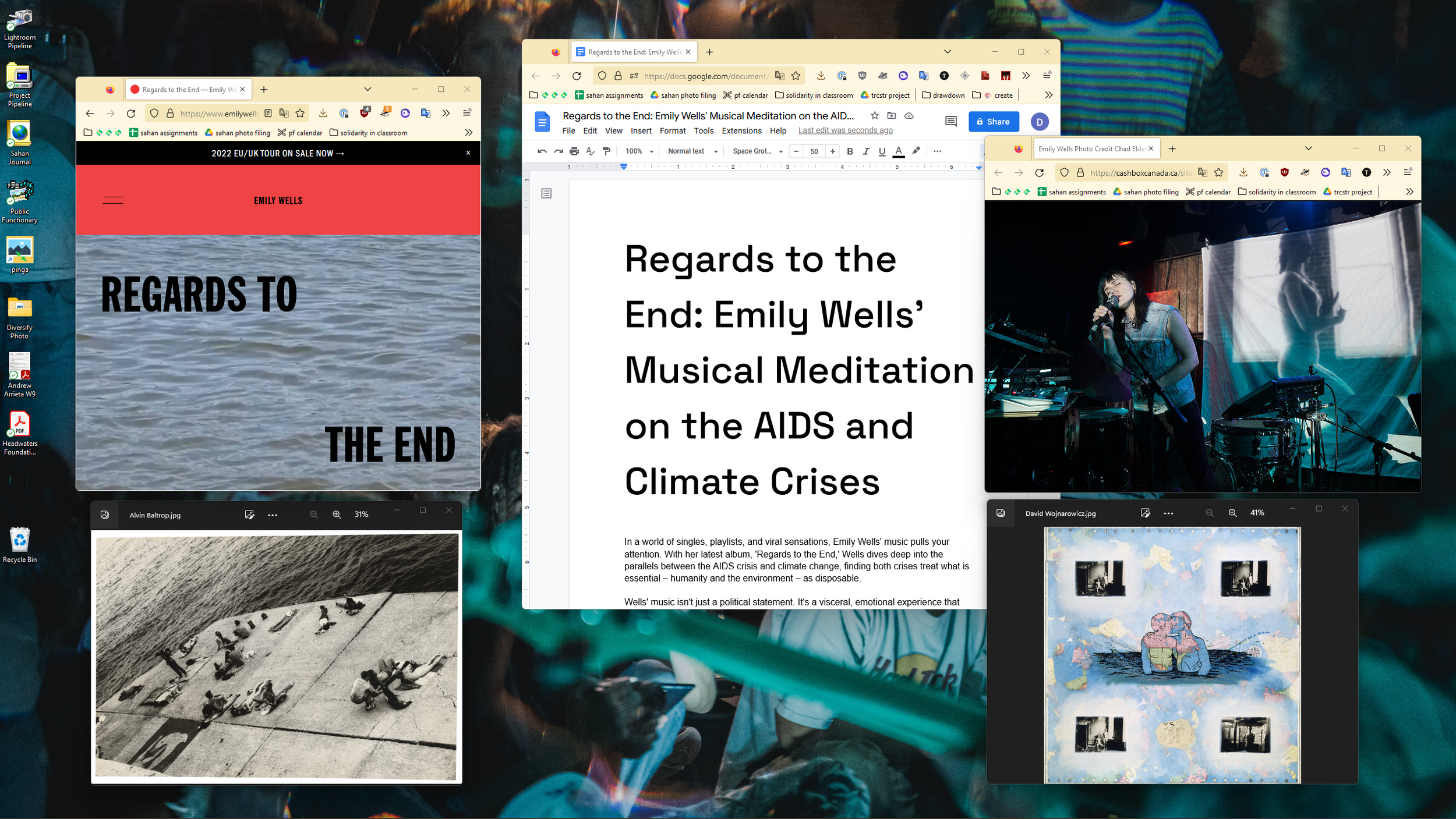Screen dimensions: 1456x819
Task: Open the text color picker in Docs
Action: (899, 151)
